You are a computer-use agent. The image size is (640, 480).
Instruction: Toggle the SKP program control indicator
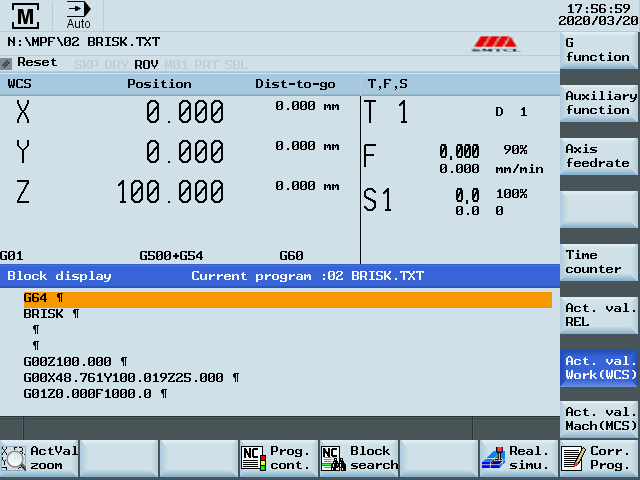tap(86, 64)
